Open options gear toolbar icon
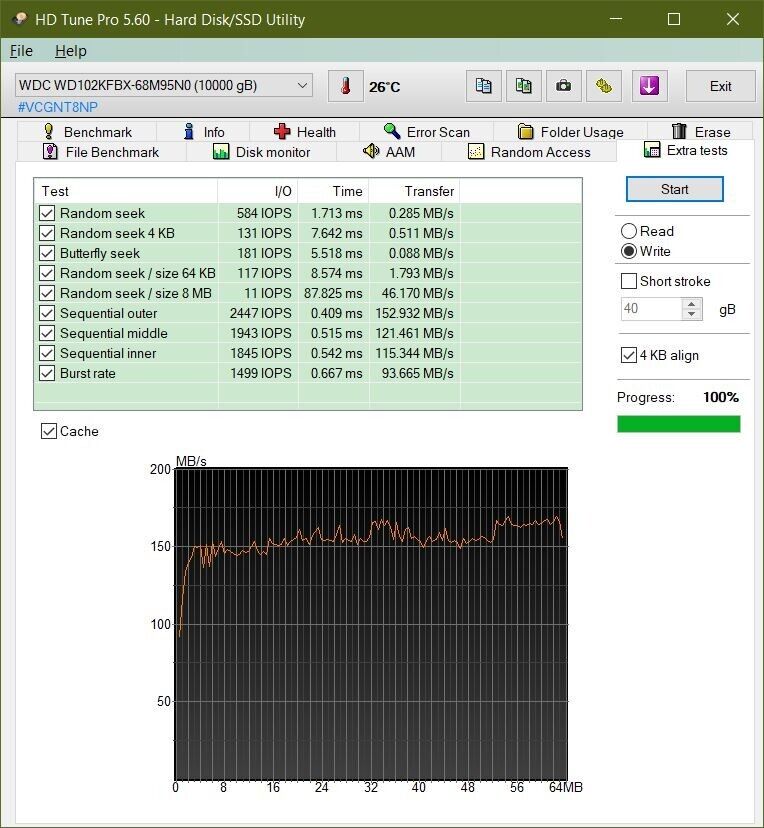Screen dimensions: 764x828 pyautogui.click(x=603, y=86)
